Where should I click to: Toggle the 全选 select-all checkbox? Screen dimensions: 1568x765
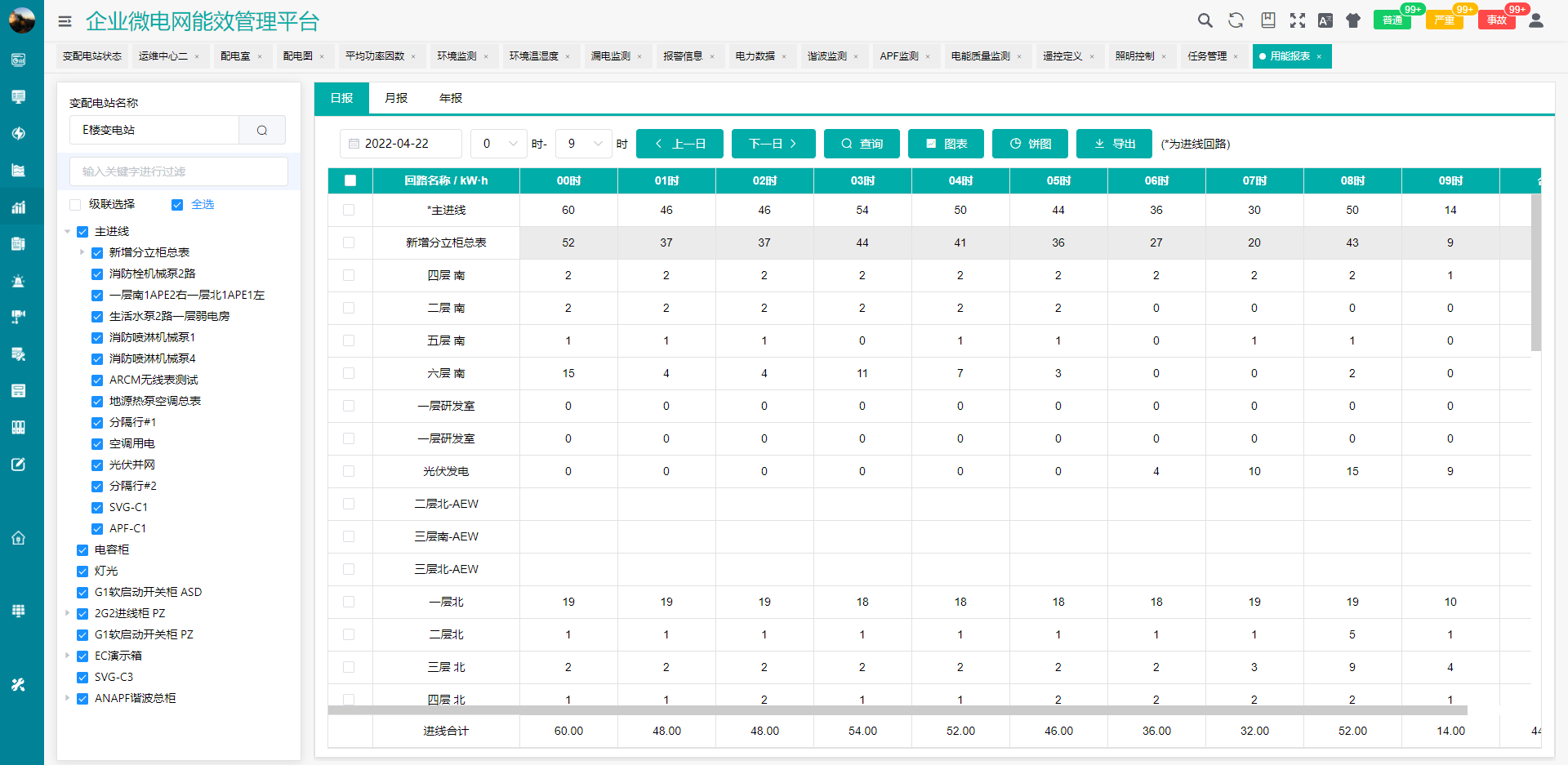(x=177, y=204)
